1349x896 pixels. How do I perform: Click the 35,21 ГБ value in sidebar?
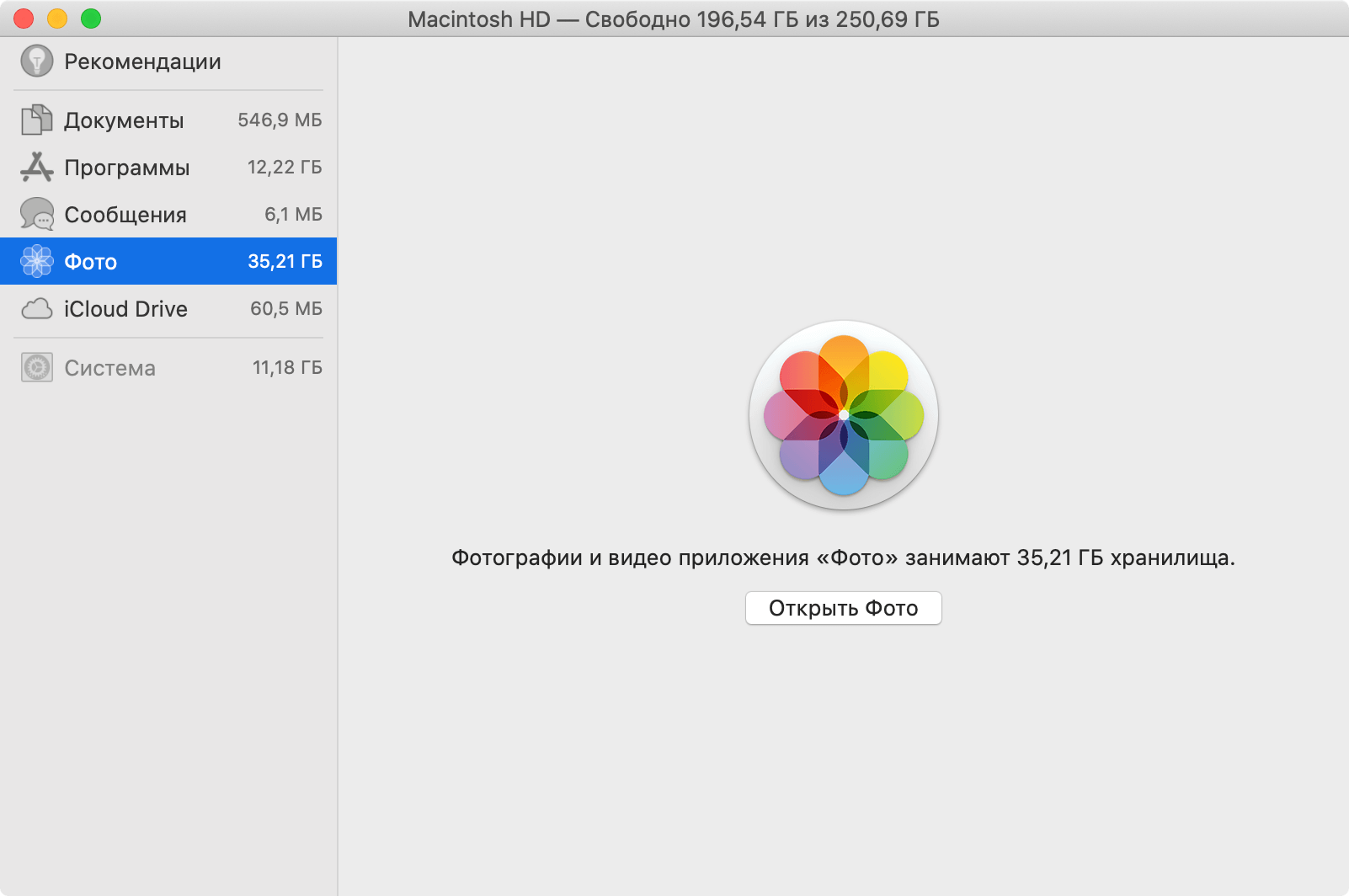click(x=285, y=262)
